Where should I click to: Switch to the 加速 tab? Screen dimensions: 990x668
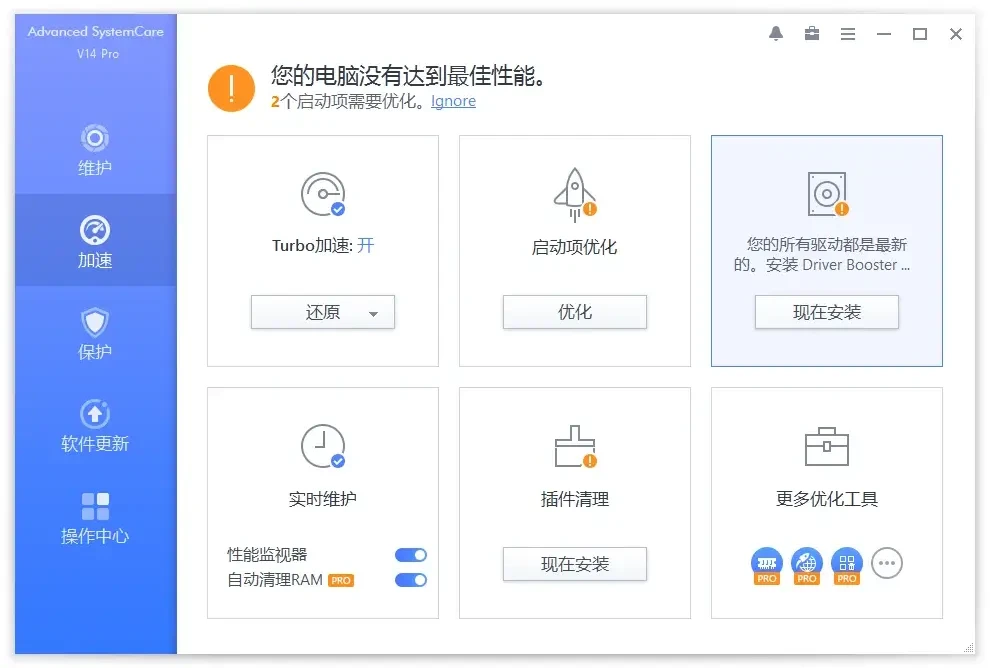95,241
